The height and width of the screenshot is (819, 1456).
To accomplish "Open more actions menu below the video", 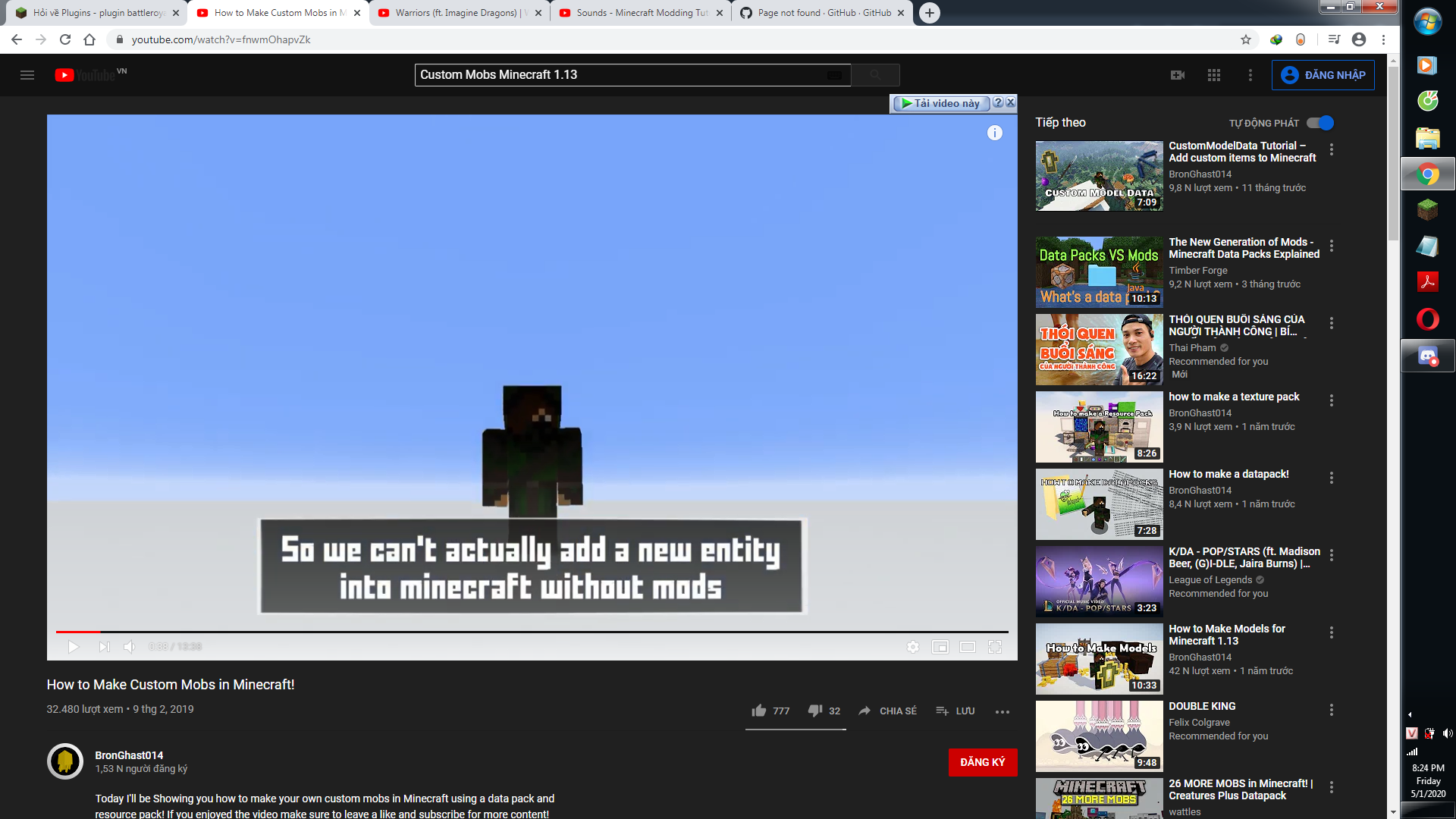I will [1002, 711].
